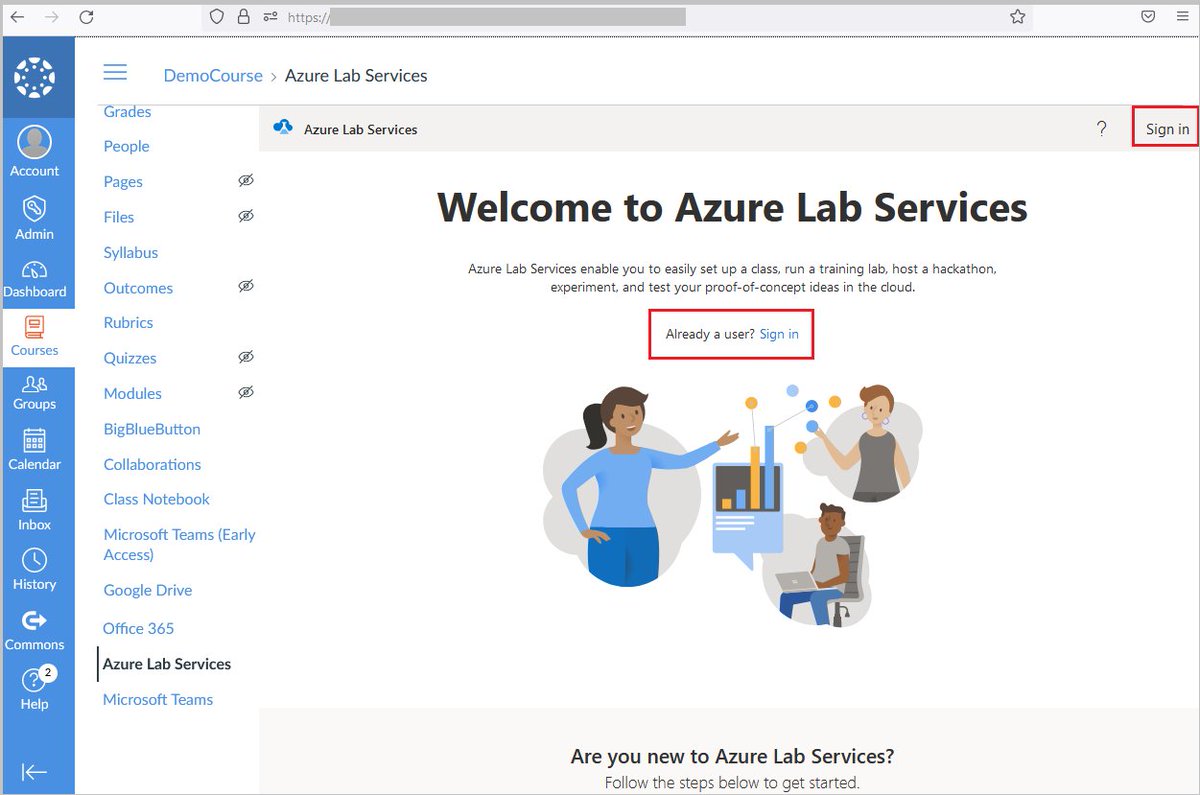Click the 'Sign in' link for existing users

pos(779,334)
